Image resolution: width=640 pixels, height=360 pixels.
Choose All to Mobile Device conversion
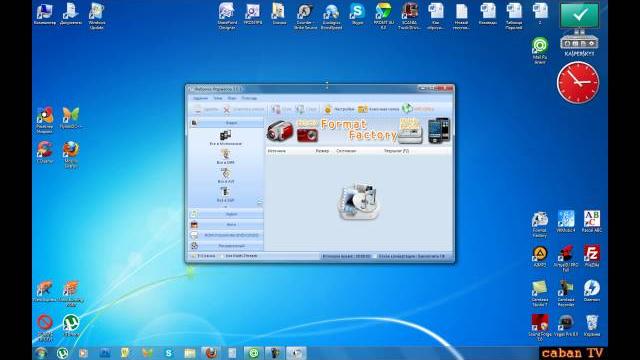[225, 138]
